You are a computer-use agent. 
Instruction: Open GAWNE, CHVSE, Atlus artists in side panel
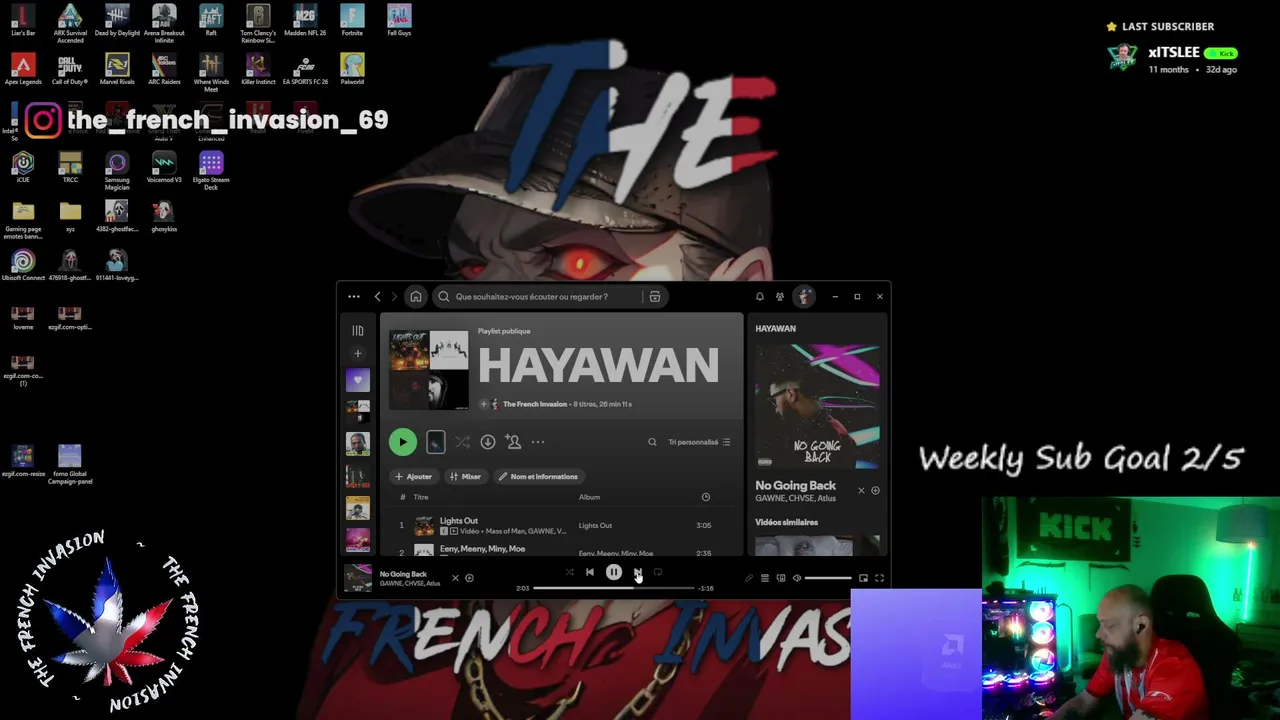click(795, 498)
